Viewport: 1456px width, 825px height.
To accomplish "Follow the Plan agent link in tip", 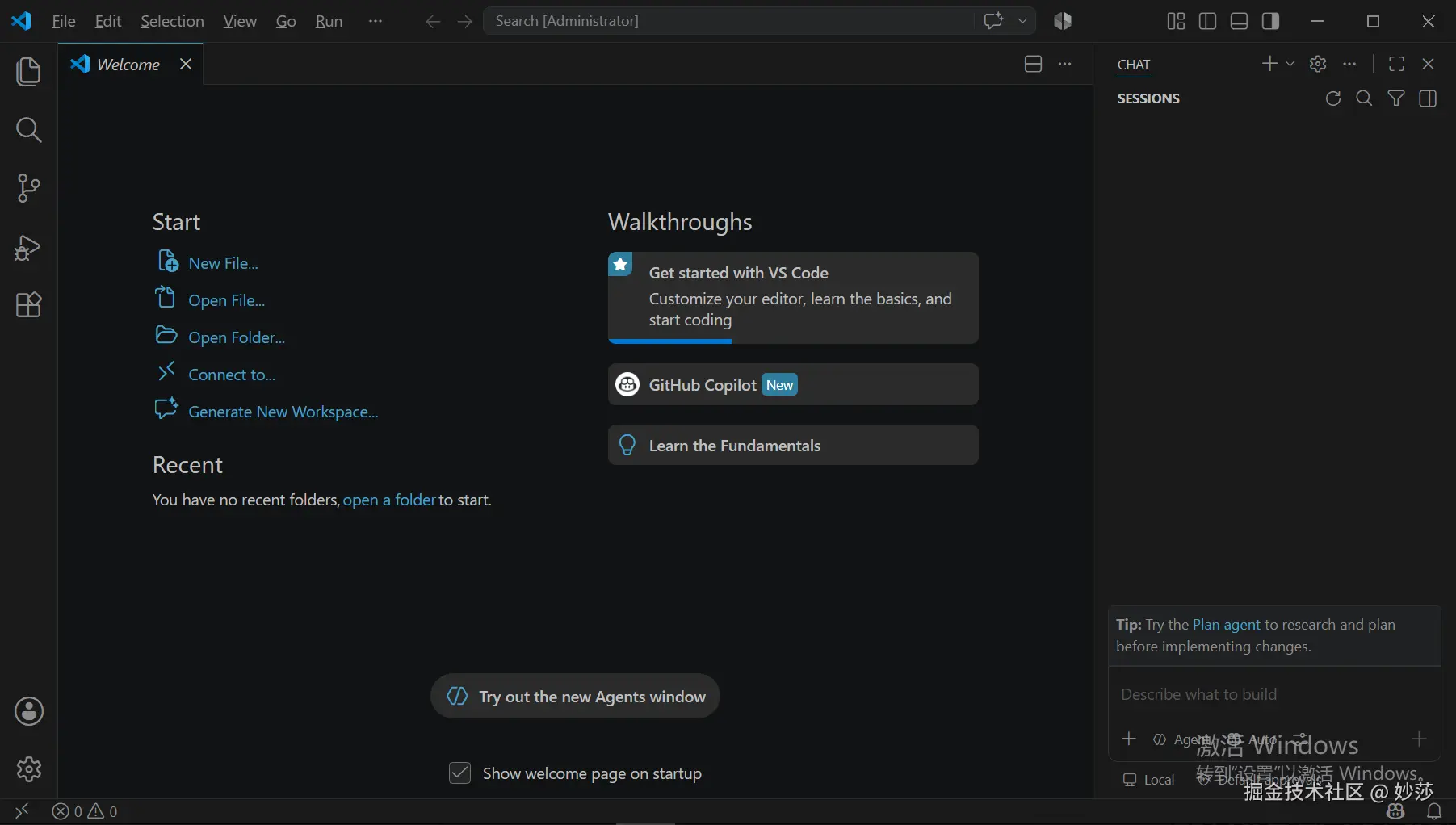I will 1226,624.
